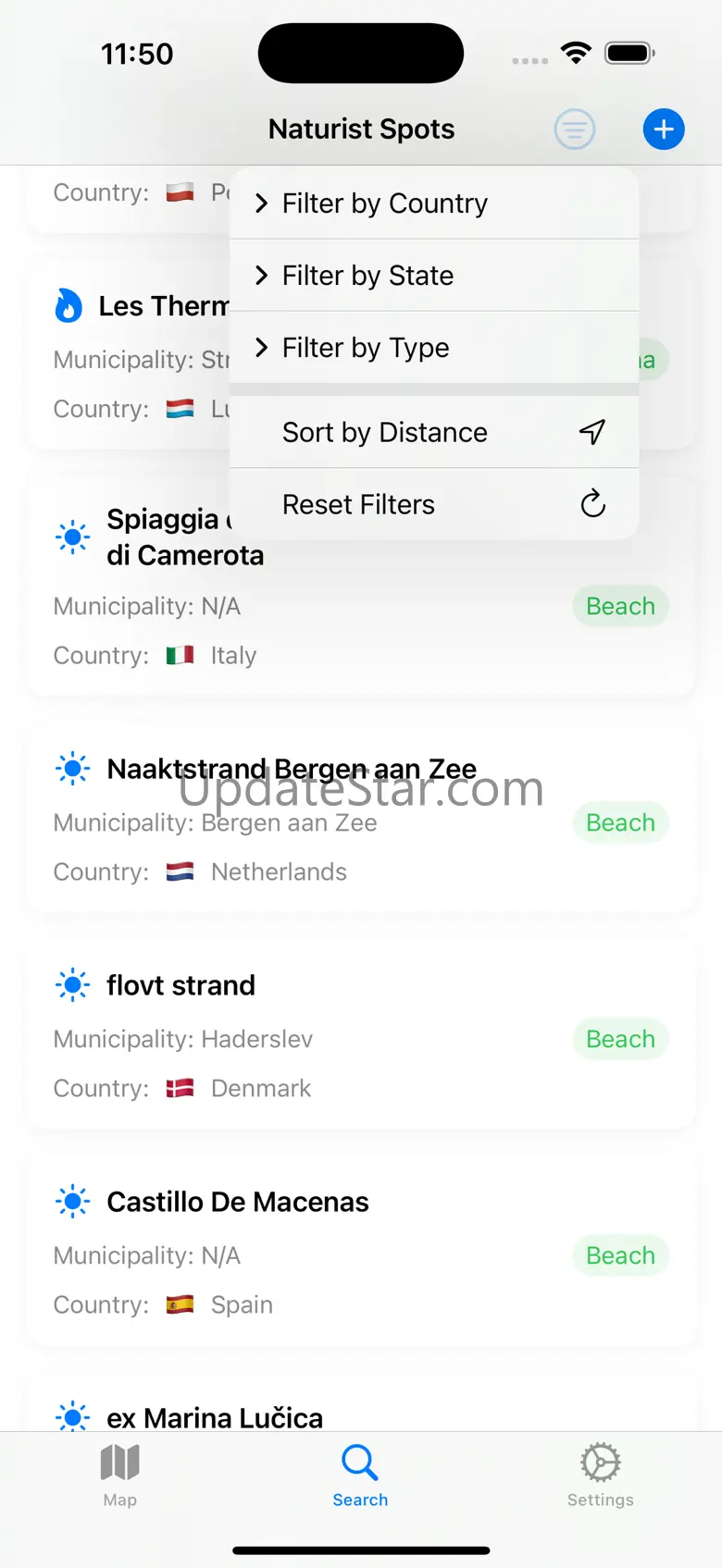The image size is (722, 1568).
Task: Switch to the Map tab
Action: (119, 1474)
